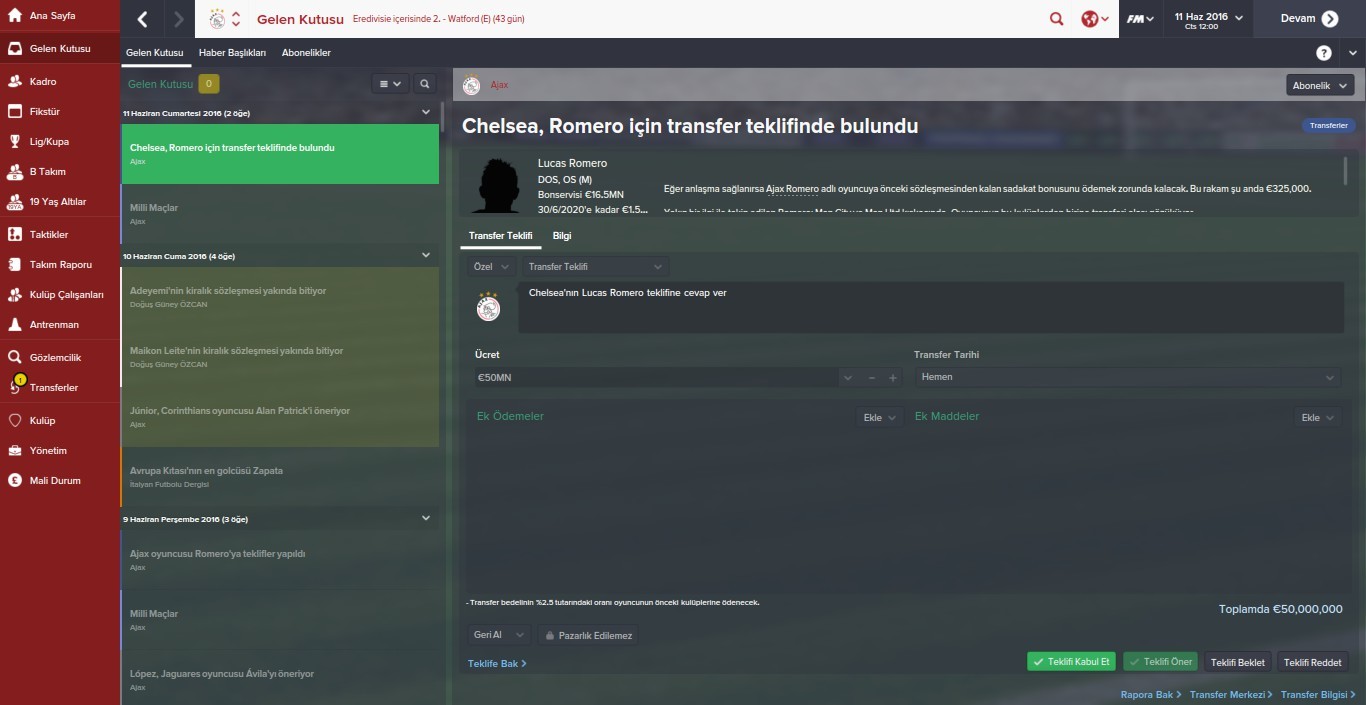Click the help question mark icon
This screenshot has width=1366, height=705.
(1324, 53)
